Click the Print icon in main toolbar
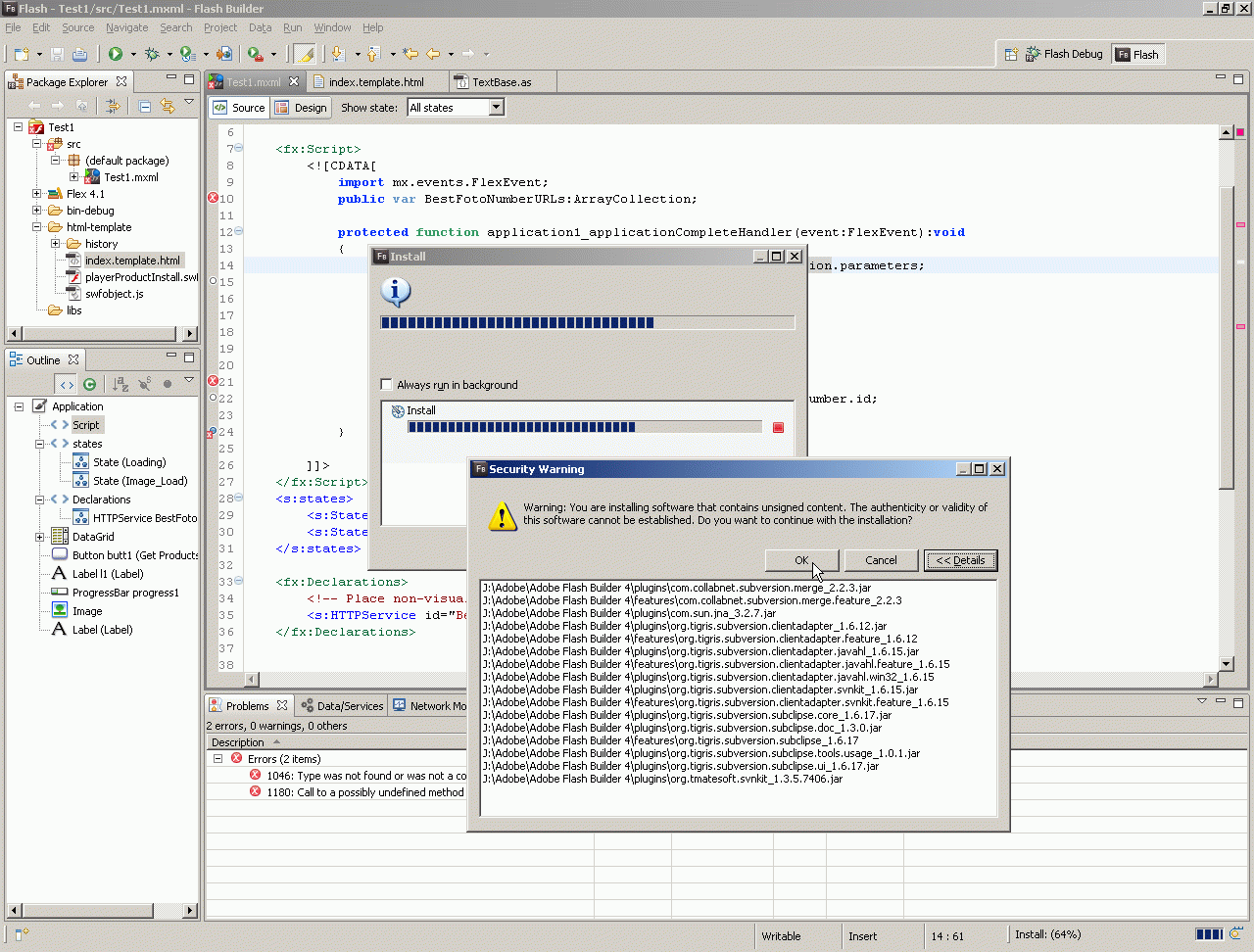The width and height of the screenshot is (1254, 952). point(79,55)
